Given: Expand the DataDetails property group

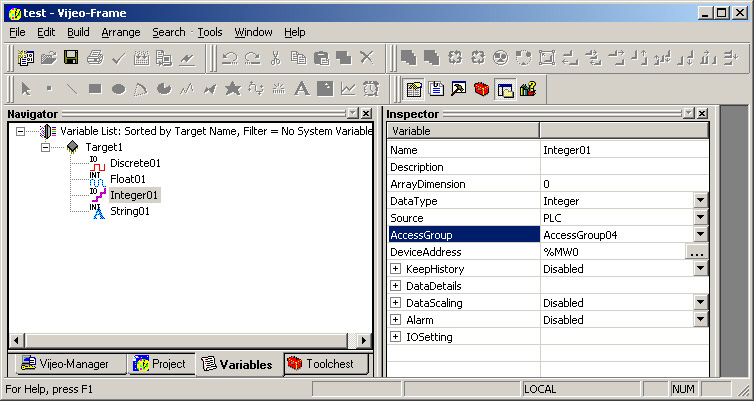Looking at the screenshot, I should point(395,286).
